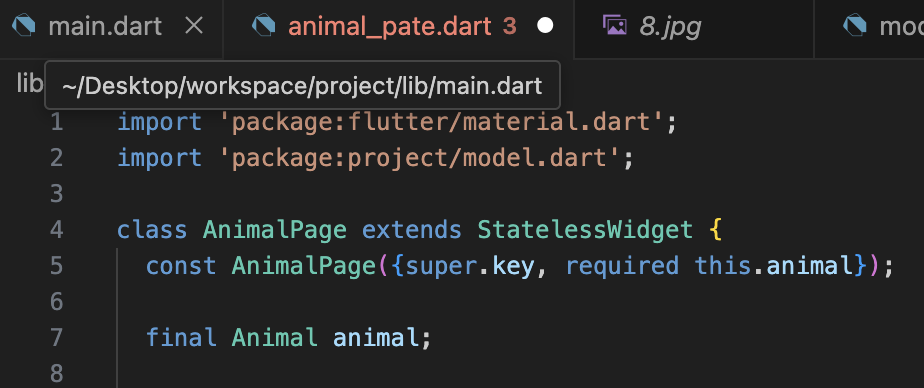This screenshot has width=924, height=388.
Task: Click the const keyword on line 5
Action: coord(181,267)
